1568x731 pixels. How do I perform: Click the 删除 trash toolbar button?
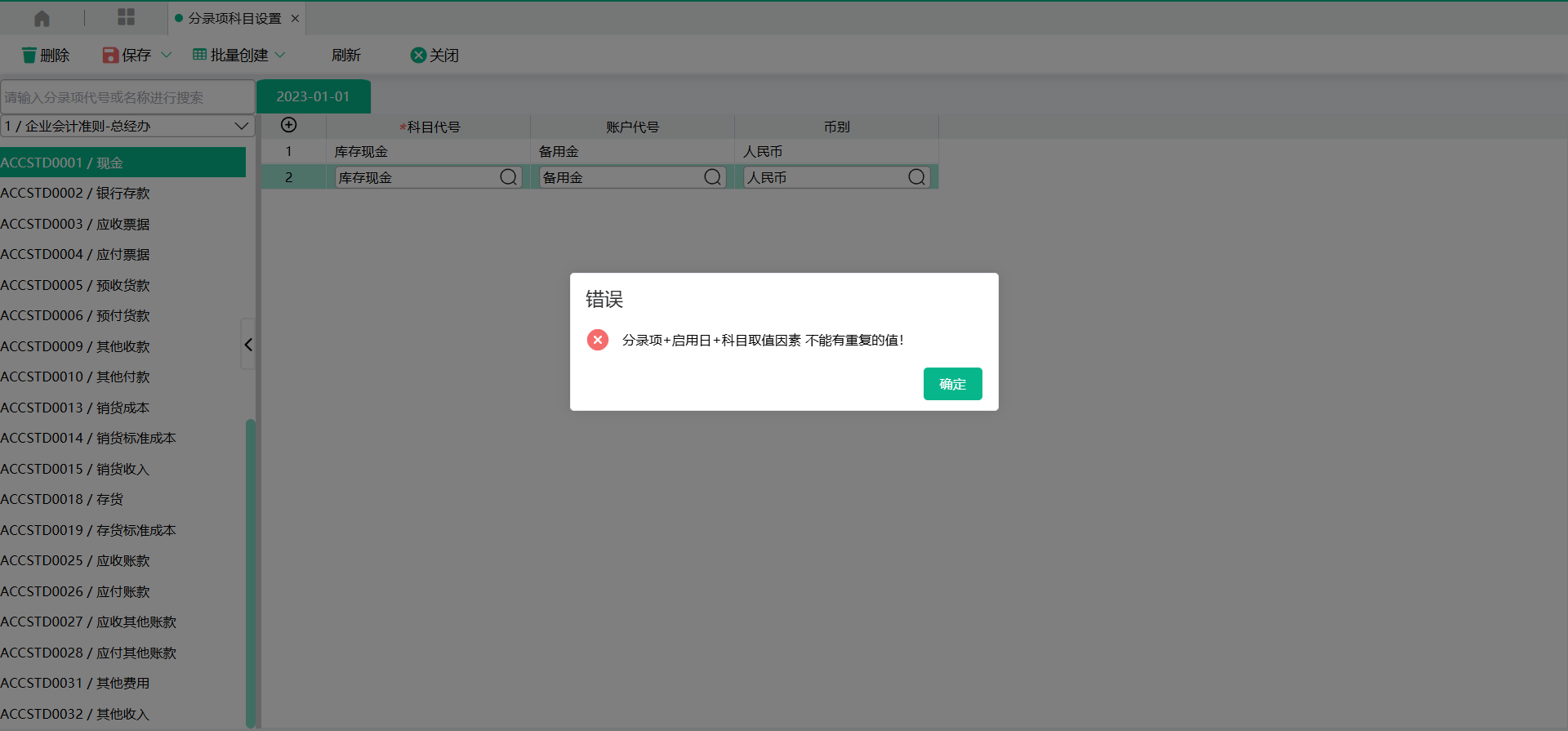tap(46, 55)
